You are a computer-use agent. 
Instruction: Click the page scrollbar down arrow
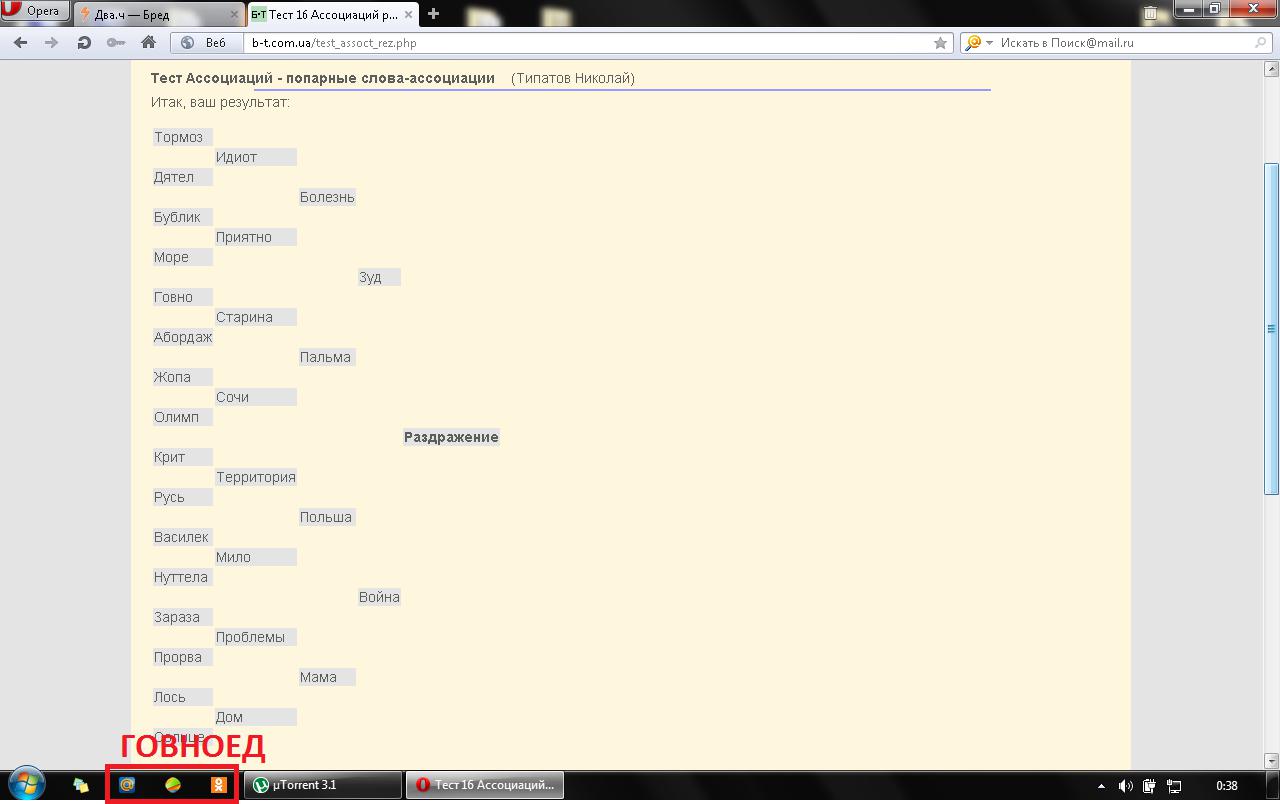point(1272,761)
